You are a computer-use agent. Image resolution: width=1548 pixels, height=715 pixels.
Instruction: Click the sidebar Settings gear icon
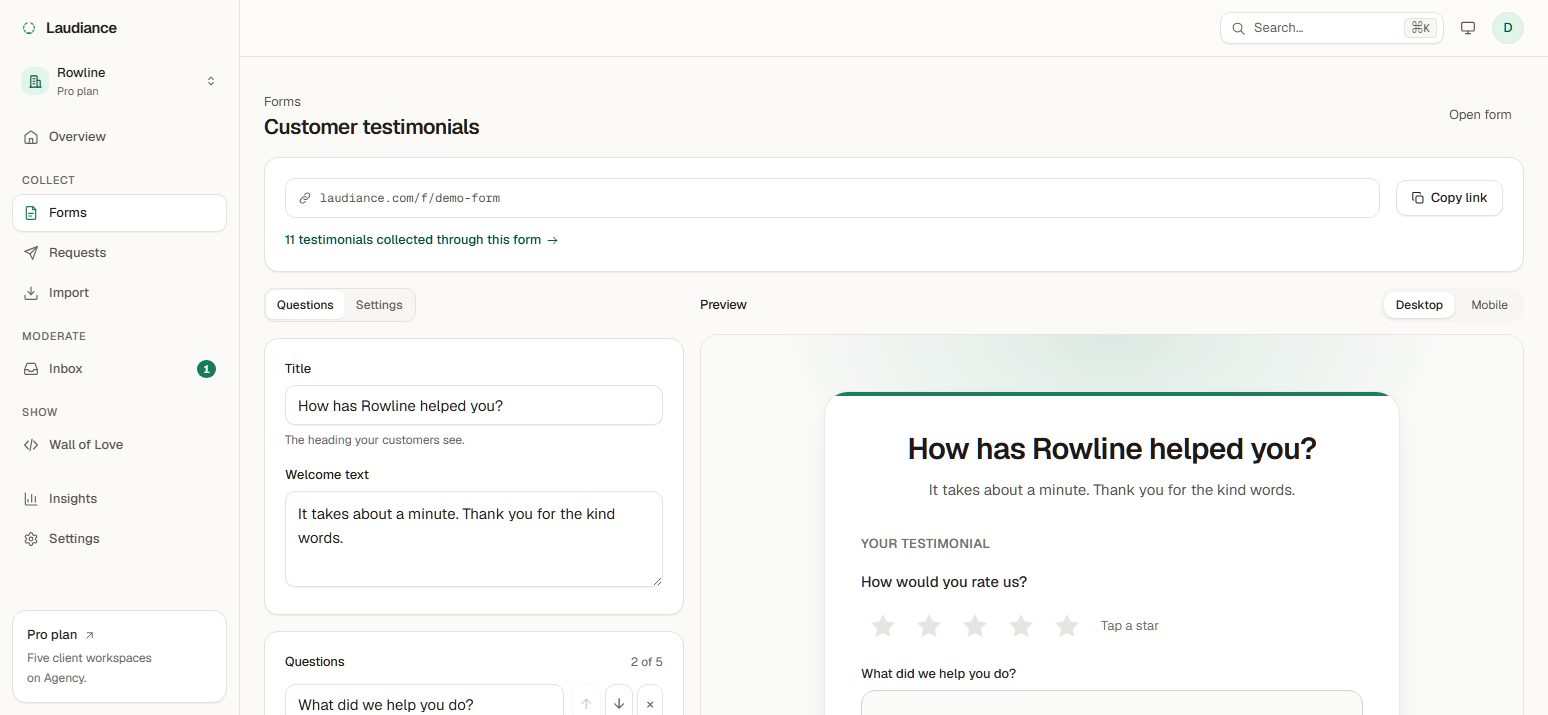click(x=31, y=539)
